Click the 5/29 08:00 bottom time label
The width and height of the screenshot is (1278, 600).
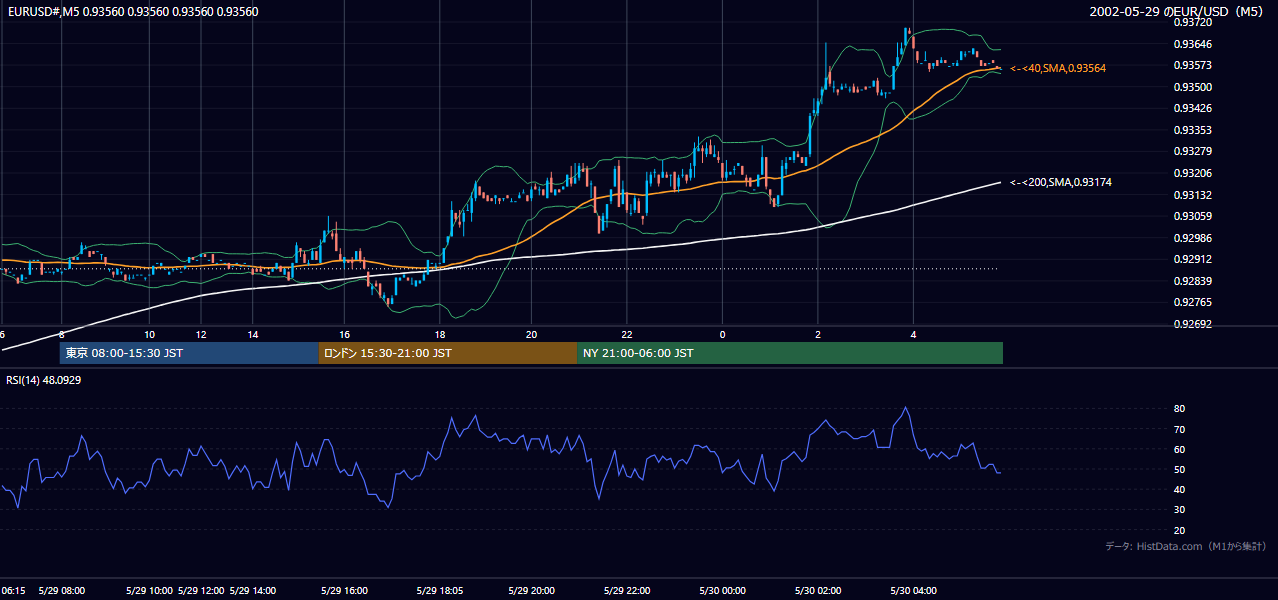pos(62,591)
